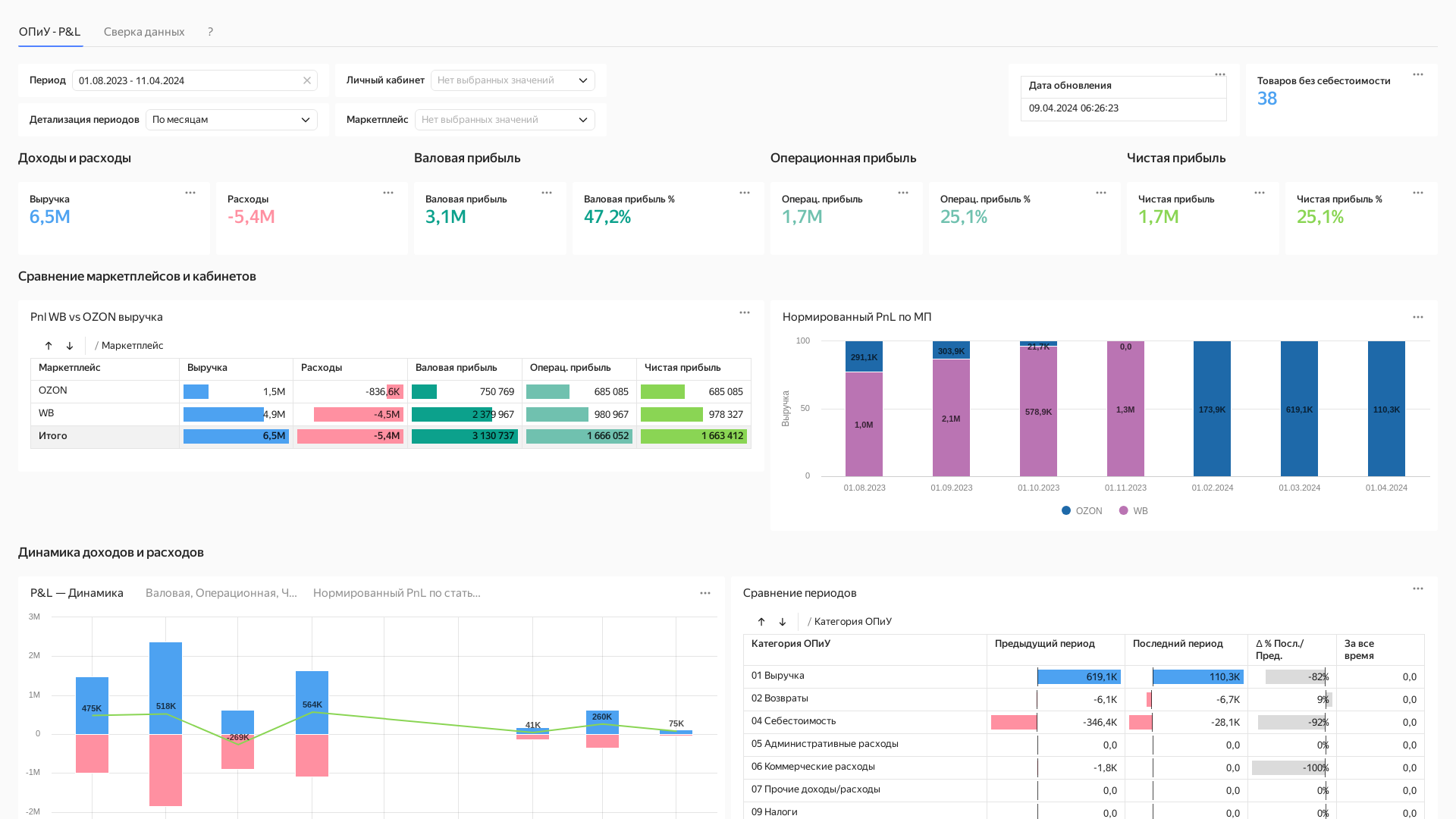Click 01.08.2023 stacked bar in normalized chart
This screenshot has height=819, width=1456.
tap(864, 409)
